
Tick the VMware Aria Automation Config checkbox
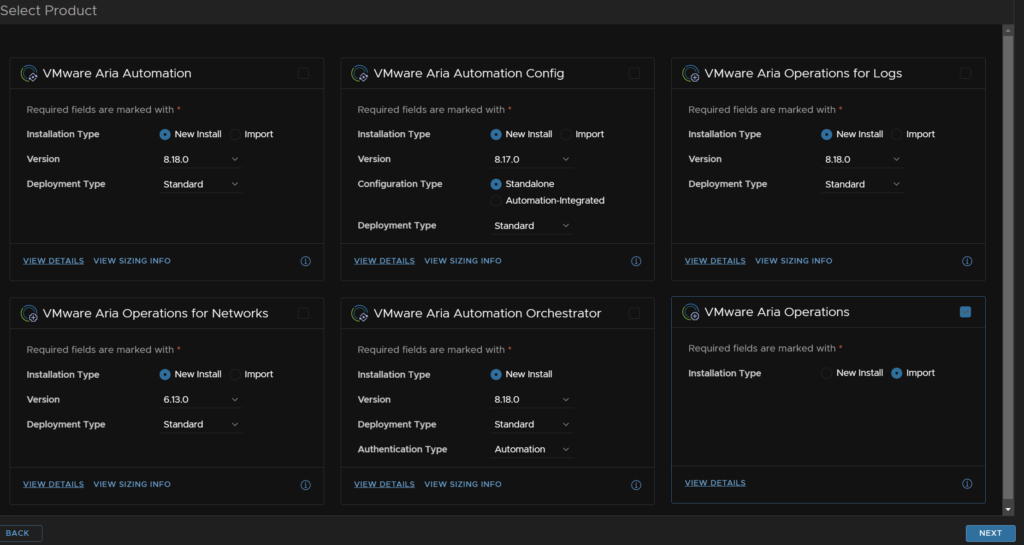[x=634, y=73]
